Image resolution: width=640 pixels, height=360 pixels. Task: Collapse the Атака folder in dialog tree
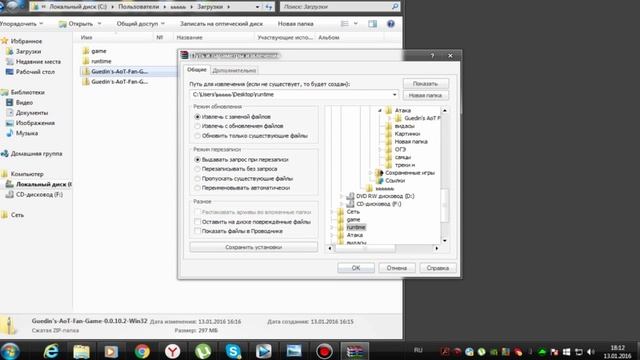point(380,110)
